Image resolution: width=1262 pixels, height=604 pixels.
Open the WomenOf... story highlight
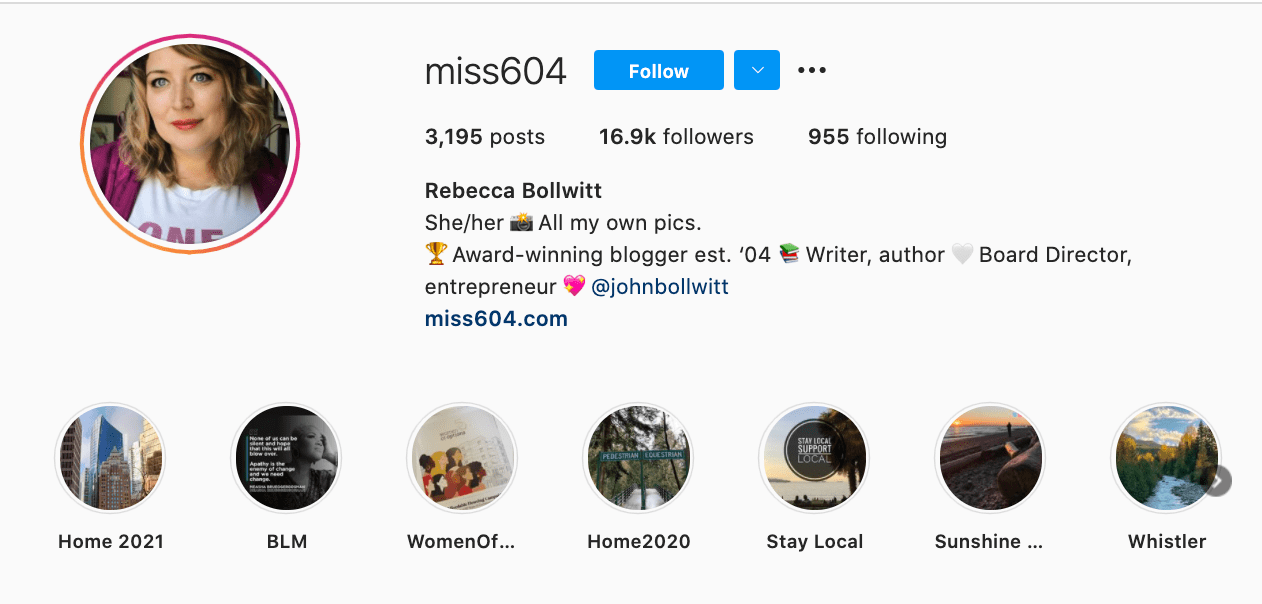(463, 458)
